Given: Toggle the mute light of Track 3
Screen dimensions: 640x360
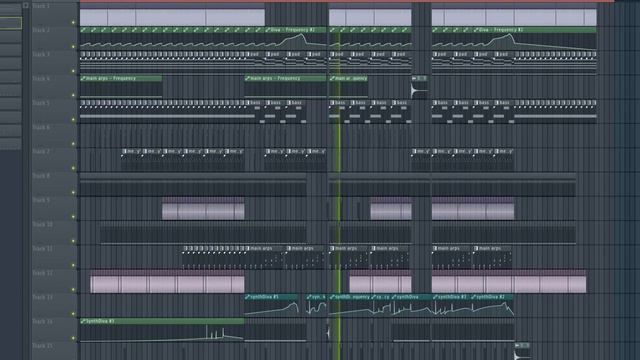Looking at the screenshot, I should click(x=73, y=71).
